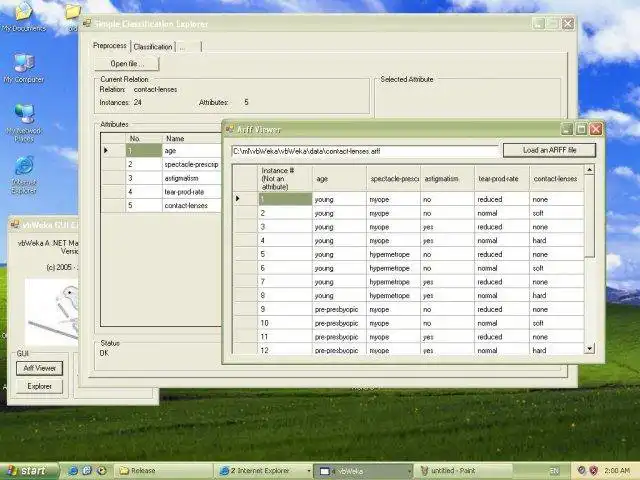Viewport: 640px width, 480px height.
Task: Select the 'spectacle-prescrip' column header in Arff Viewer
Action: tap(393, 179)
